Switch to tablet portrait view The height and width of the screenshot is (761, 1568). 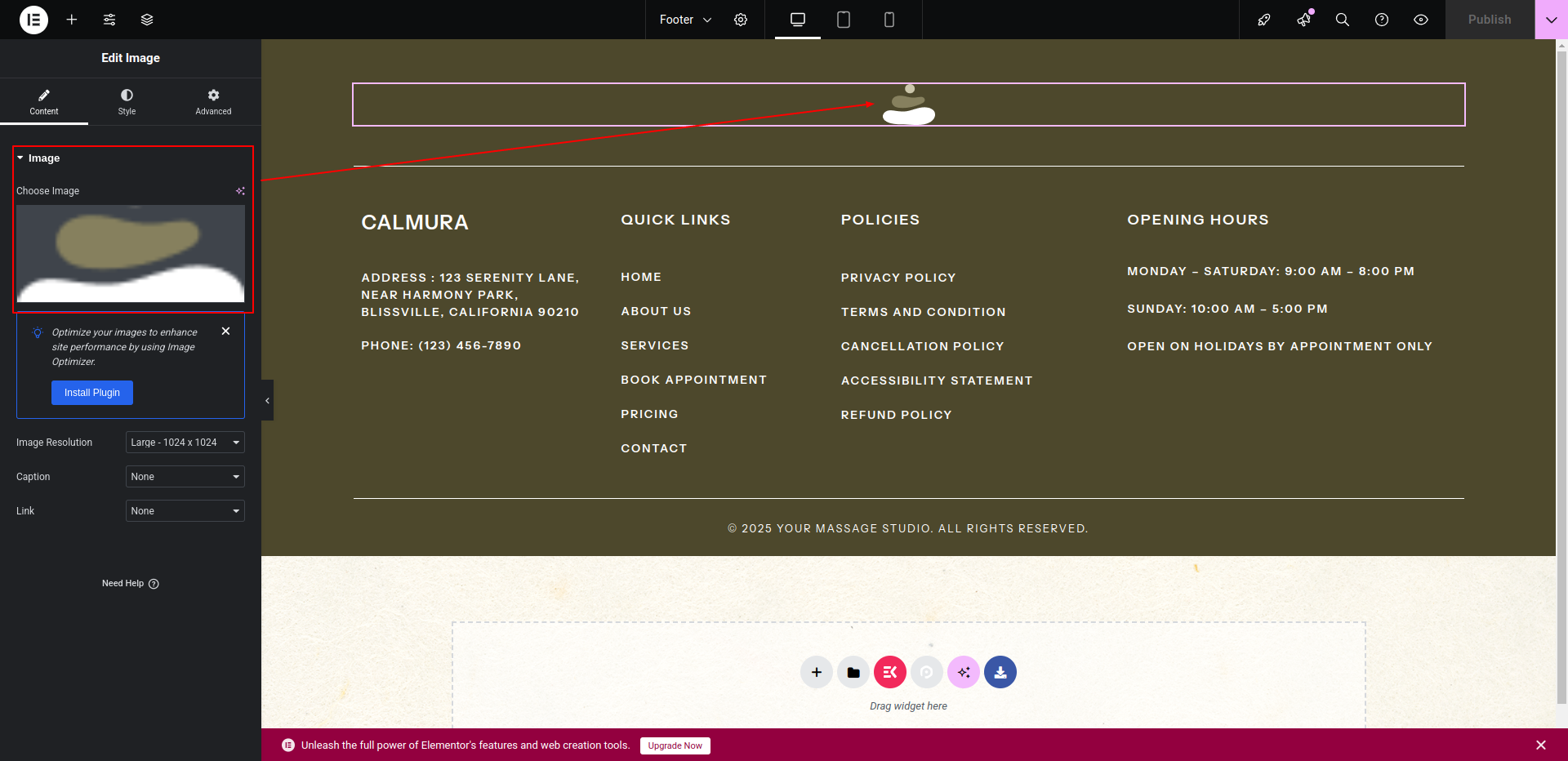844,20
